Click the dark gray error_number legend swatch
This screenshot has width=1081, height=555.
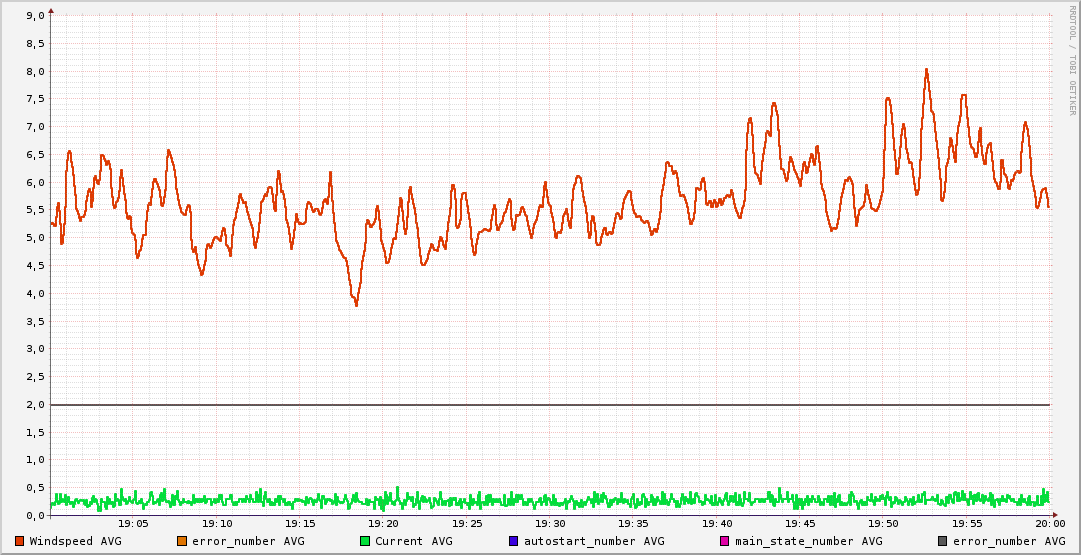[943, 541]
